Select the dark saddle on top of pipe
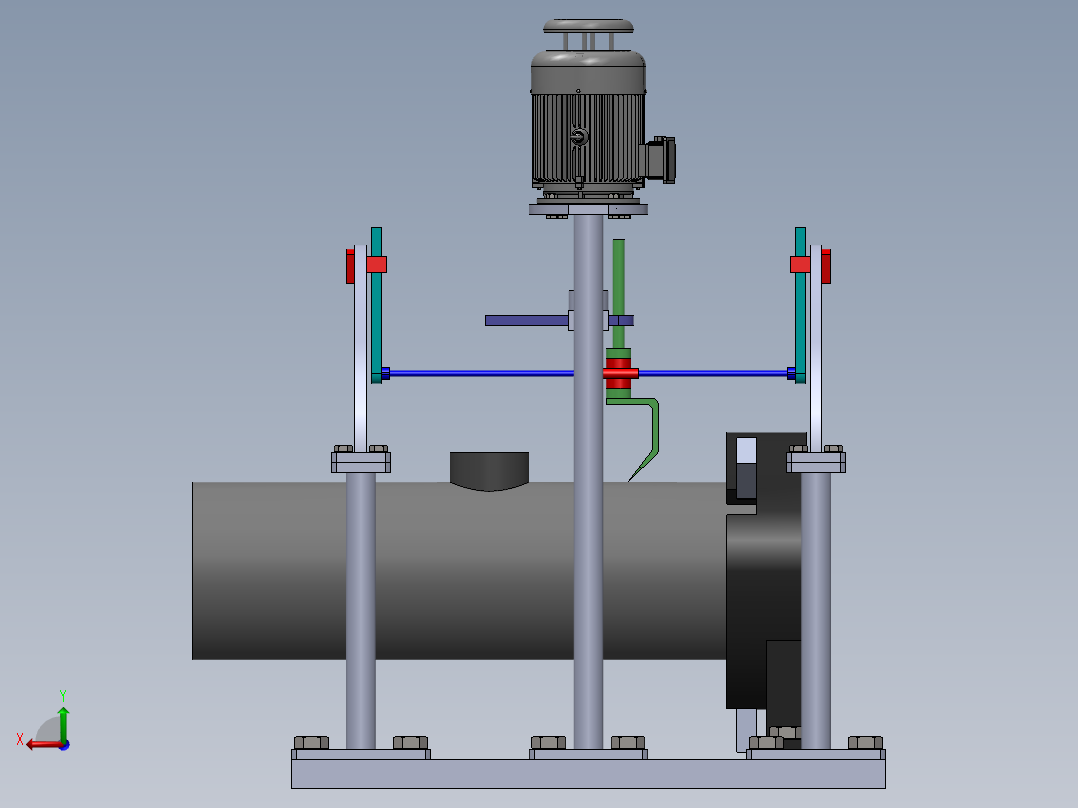The height and width of the screenshot is (808, 1078). (490, 471)
